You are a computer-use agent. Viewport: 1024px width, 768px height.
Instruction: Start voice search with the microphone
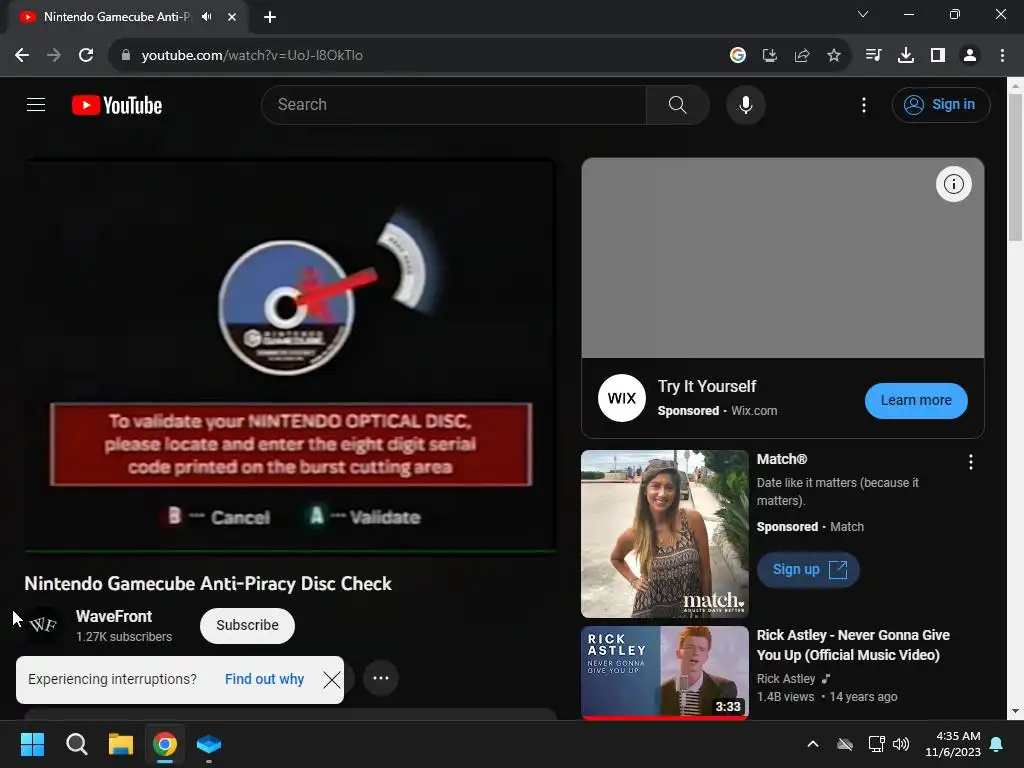[745, 104]
